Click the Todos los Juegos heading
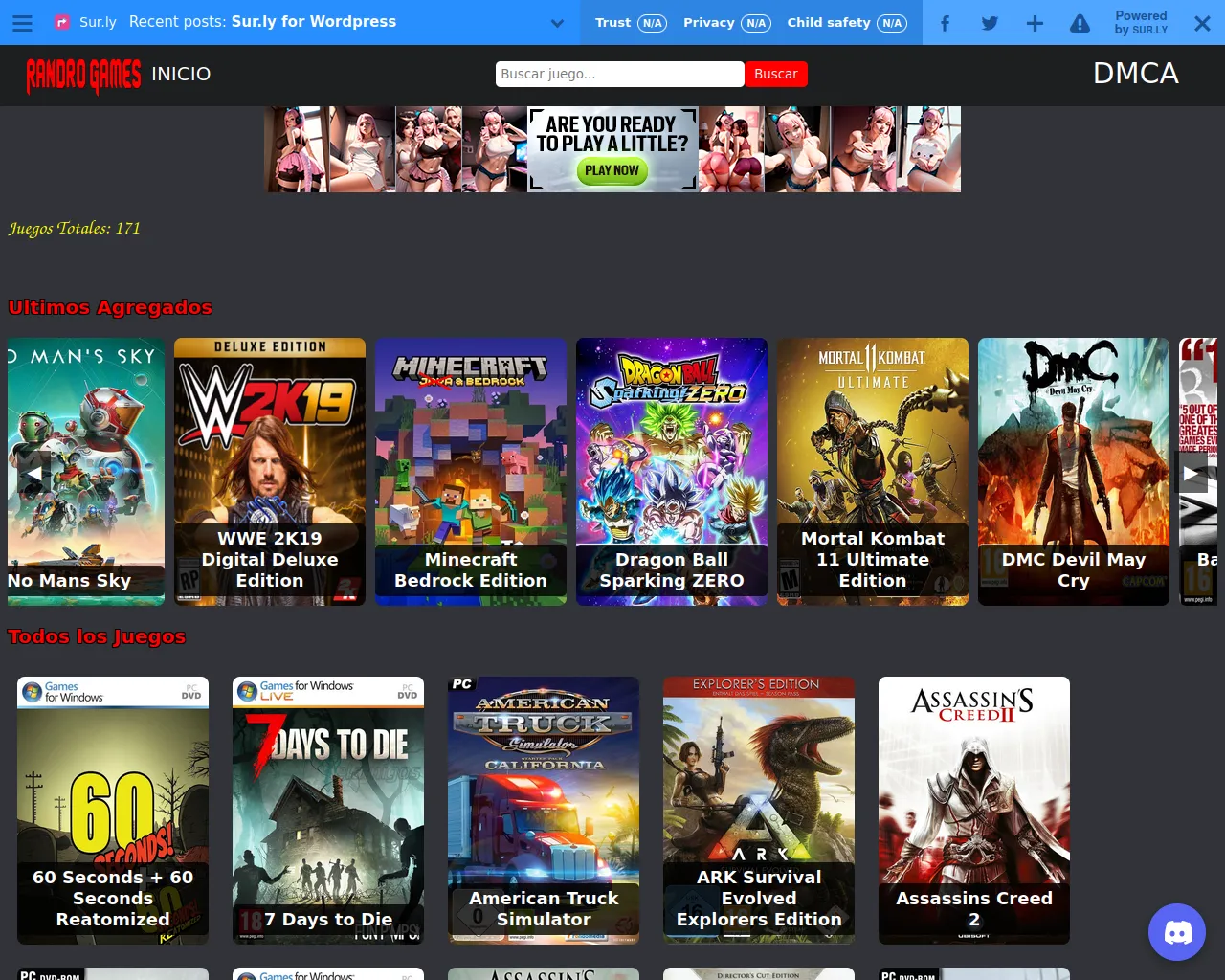 (97, 636)
